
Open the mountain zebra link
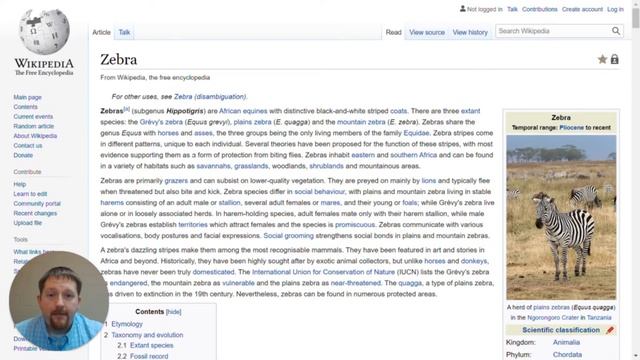coord(361,122)
